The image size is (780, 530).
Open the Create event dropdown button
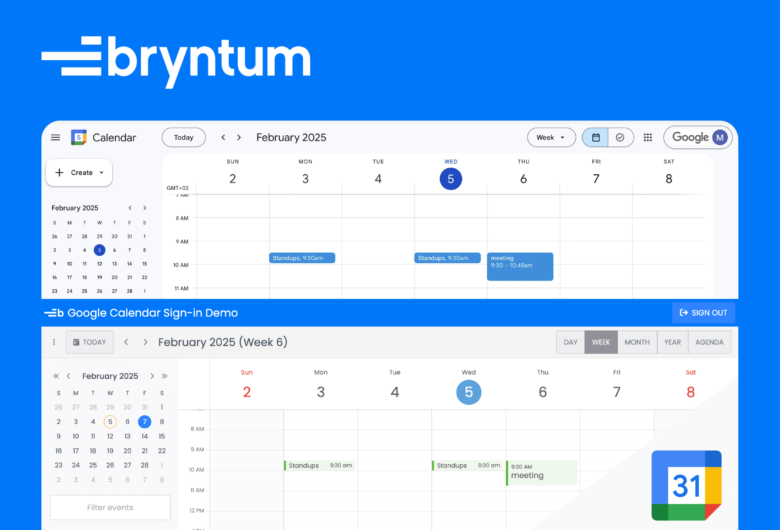[79, 173]
